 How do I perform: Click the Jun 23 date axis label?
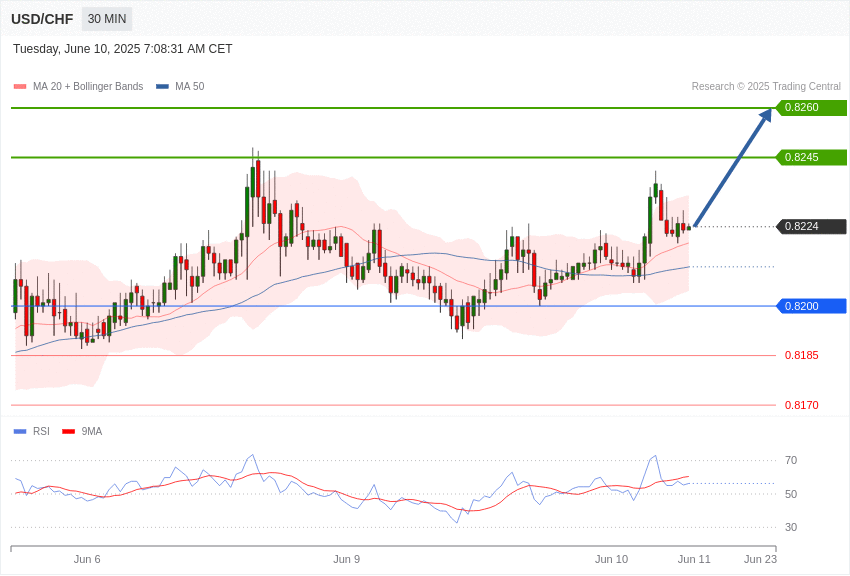[760, 559]
